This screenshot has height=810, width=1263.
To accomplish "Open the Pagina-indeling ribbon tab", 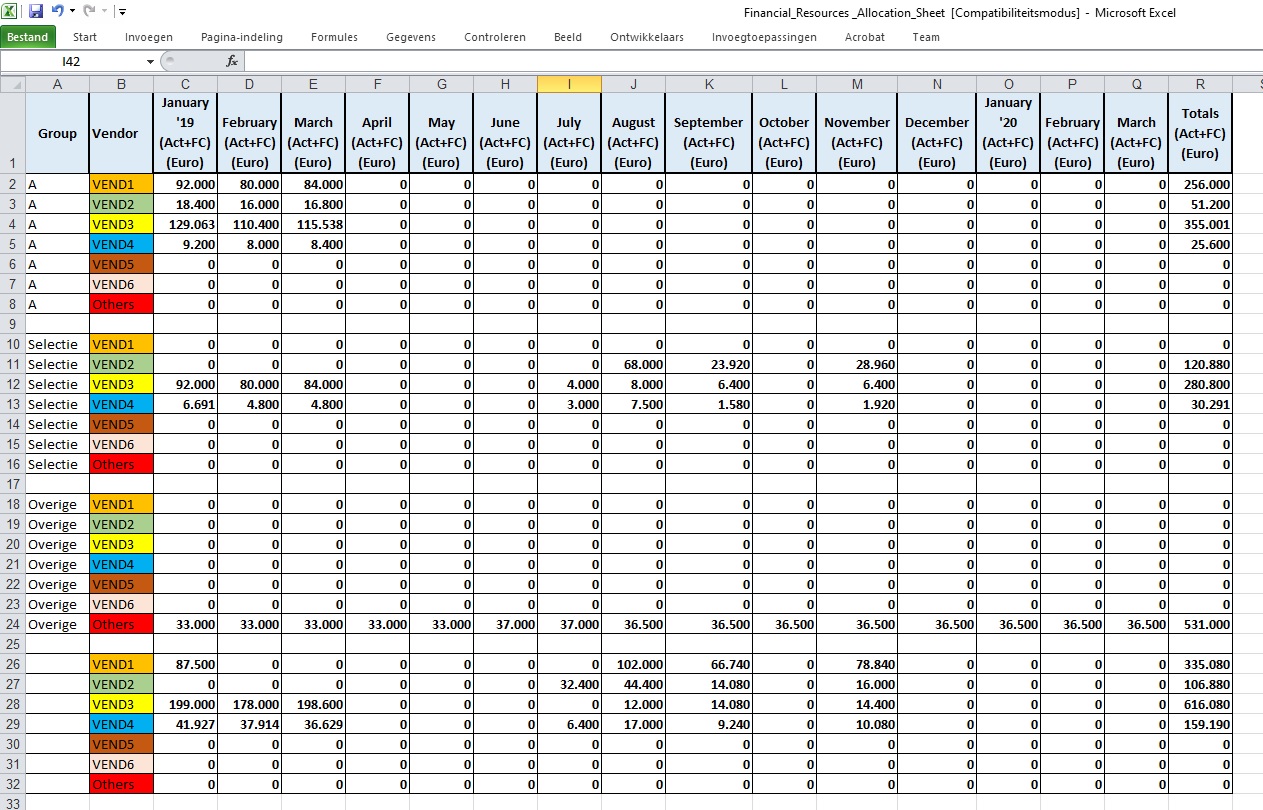I will click(x=242, y=37).
